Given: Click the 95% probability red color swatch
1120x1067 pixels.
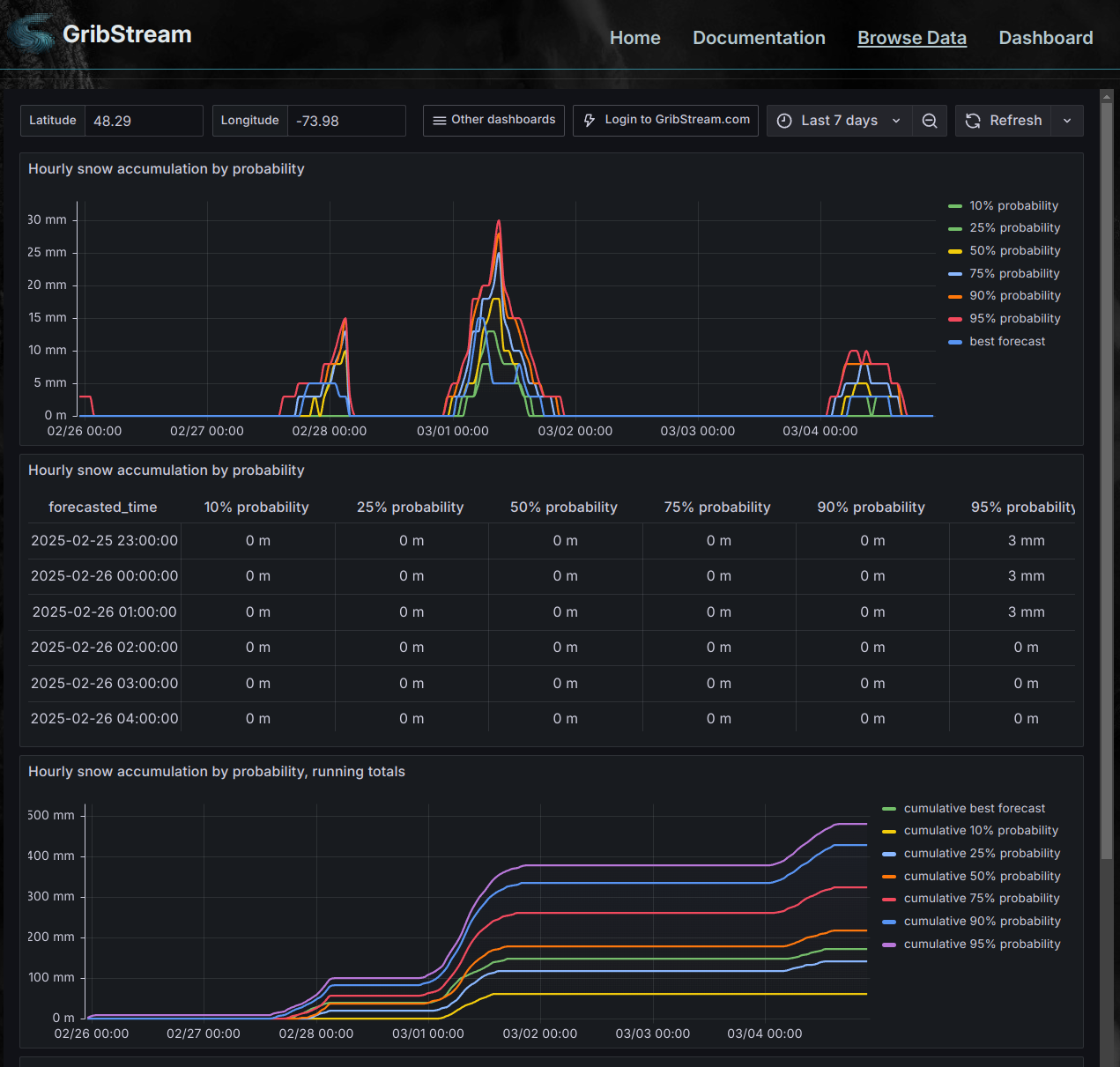Looking at the screenshot, I should [x=955, y=319].
